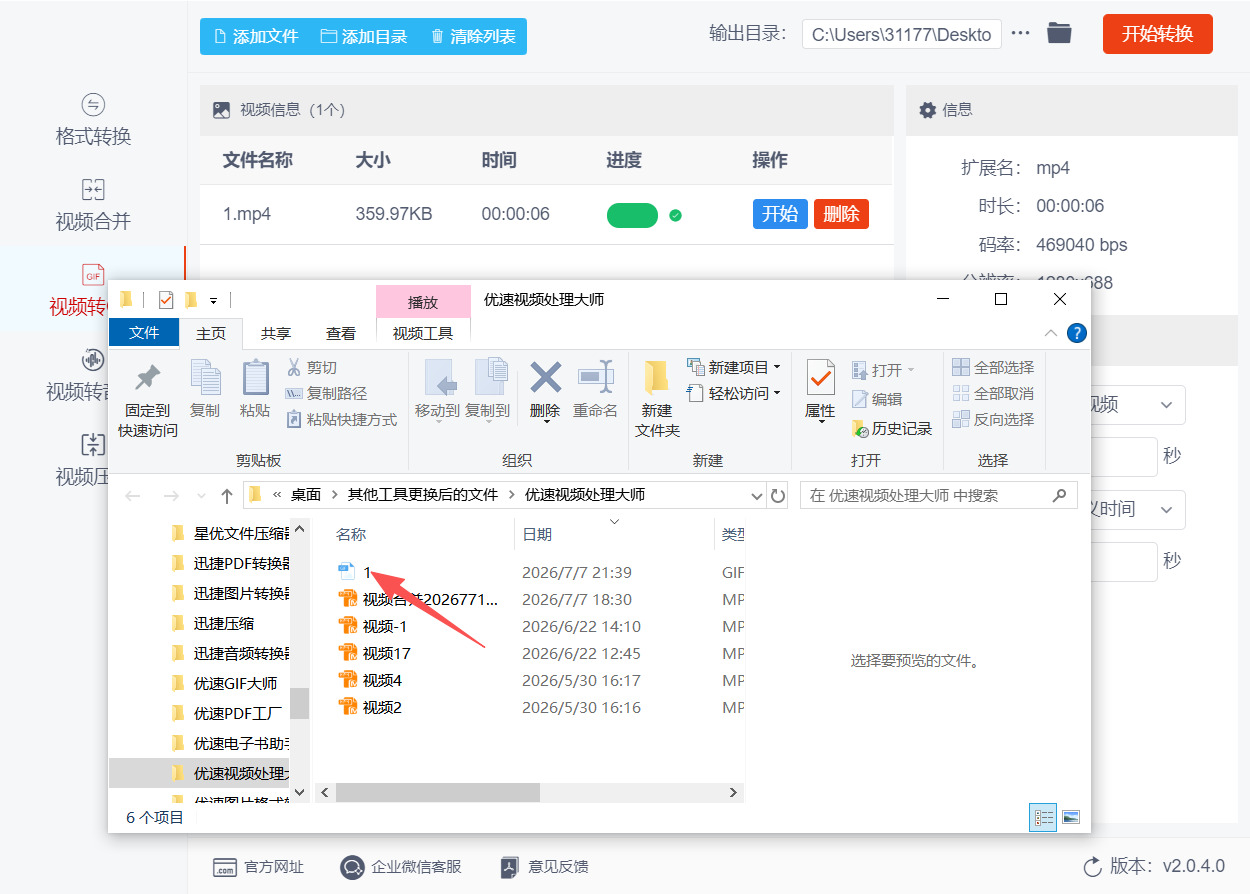Screen dimensions: 1250x894
Task: Click the blue 开始 button for 1.mp4
Action: pyautogui.click(x=780, y=213)
